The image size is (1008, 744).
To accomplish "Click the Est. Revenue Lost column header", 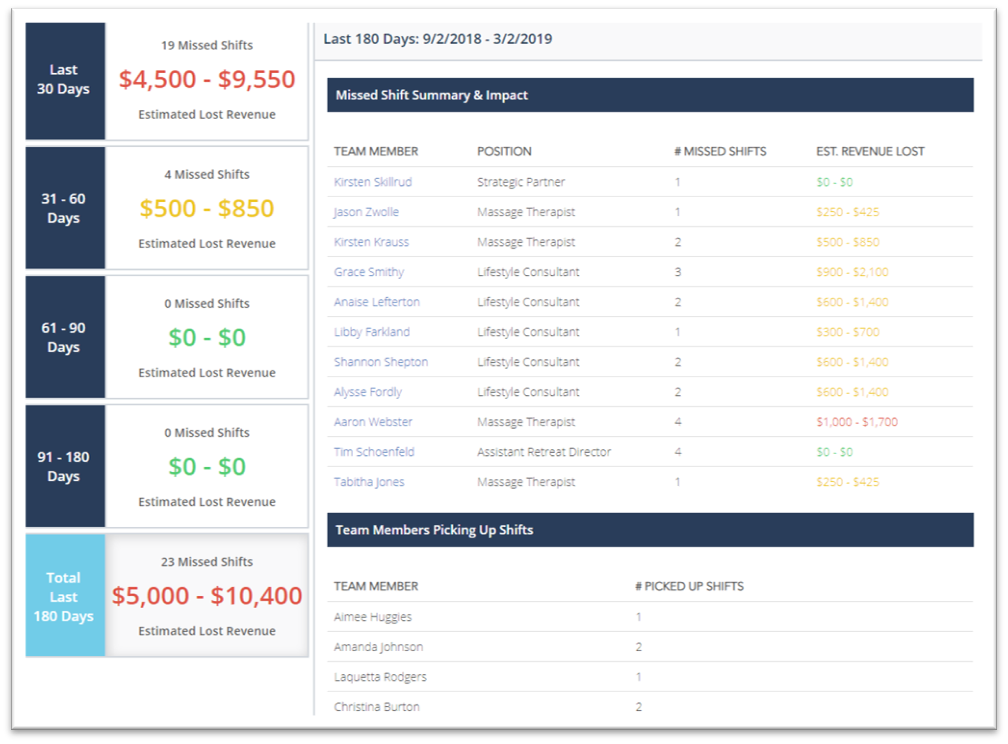I will 870,151.
